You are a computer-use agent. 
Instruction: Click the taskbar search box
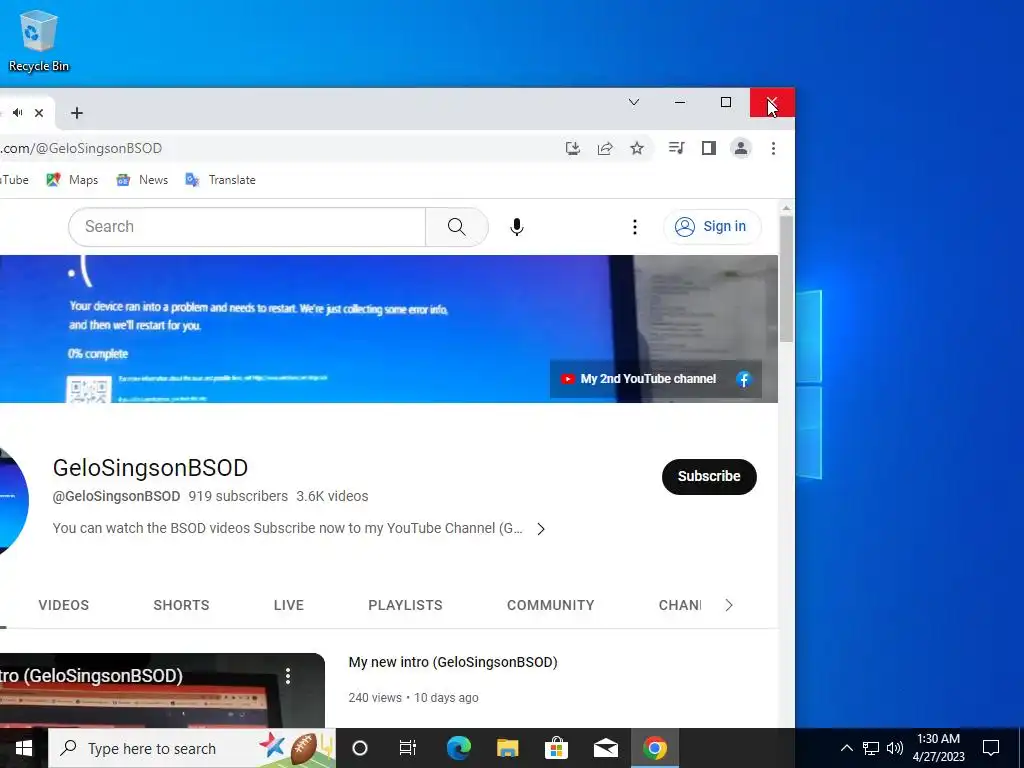click(x=192, y=748)
